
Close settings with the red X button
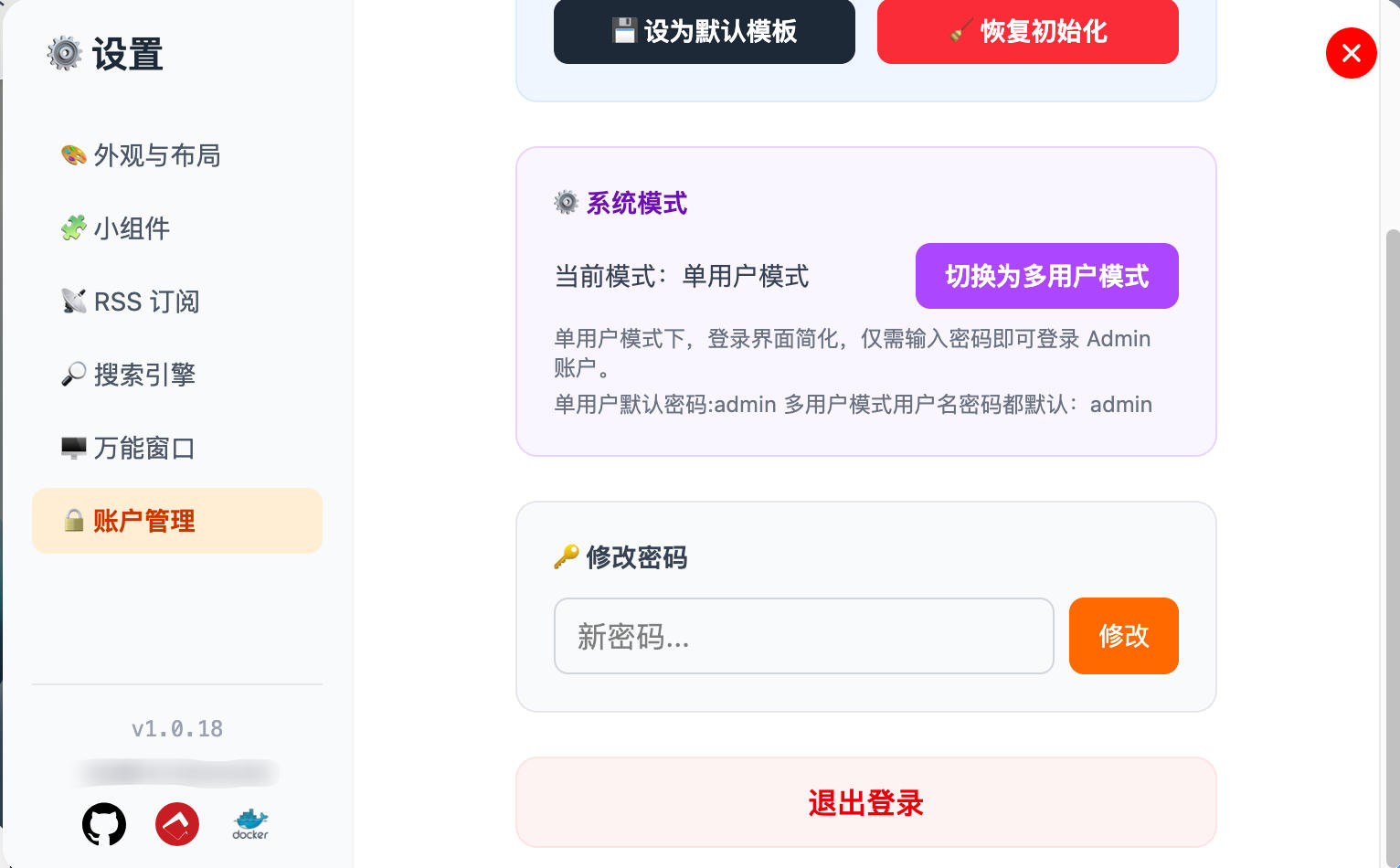pyautogui.click(x=1351, y=53)
